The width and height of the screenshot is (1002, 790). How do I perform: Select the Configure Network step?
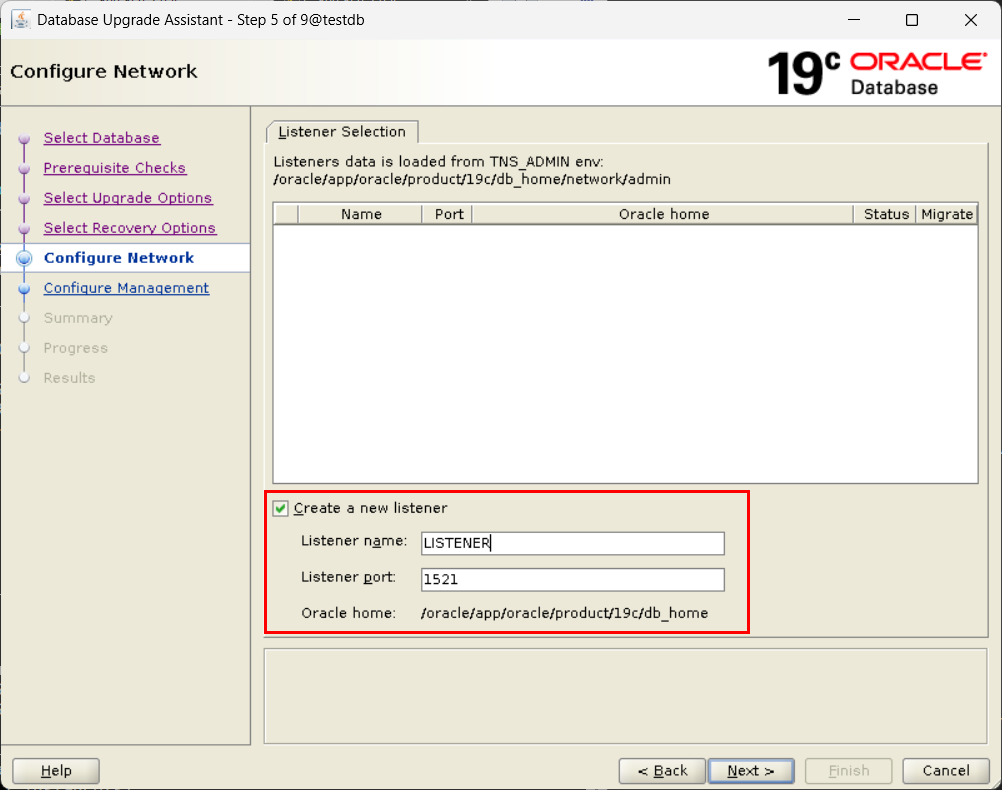coord(119,258)
